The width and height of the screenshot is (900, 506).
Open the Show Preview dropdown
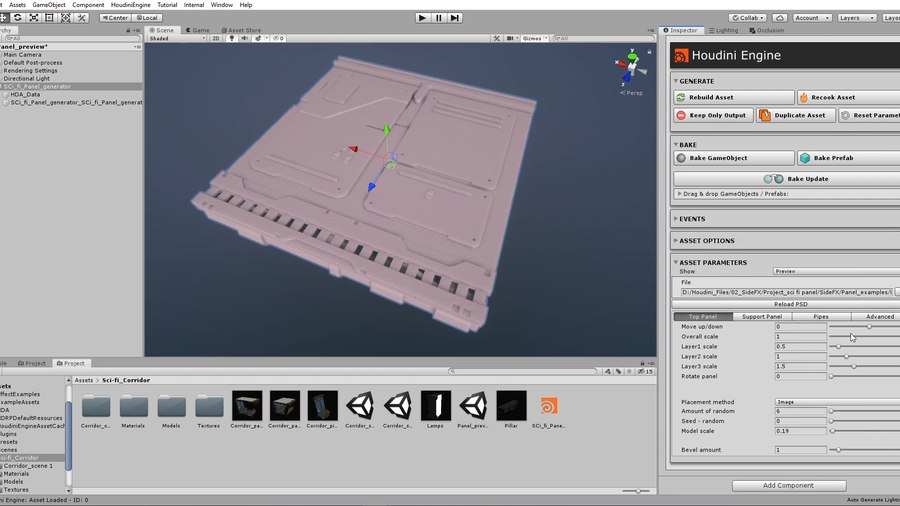click(x=836, y=271)
